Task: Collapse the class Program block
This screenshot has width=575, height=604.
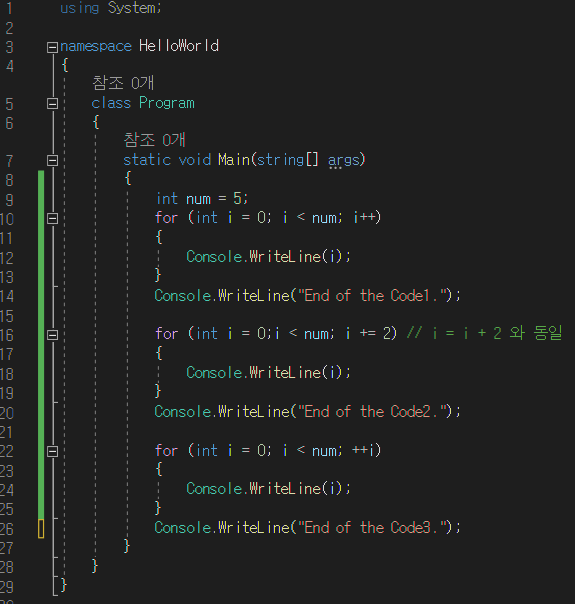Action: click(x=52, y=104)
